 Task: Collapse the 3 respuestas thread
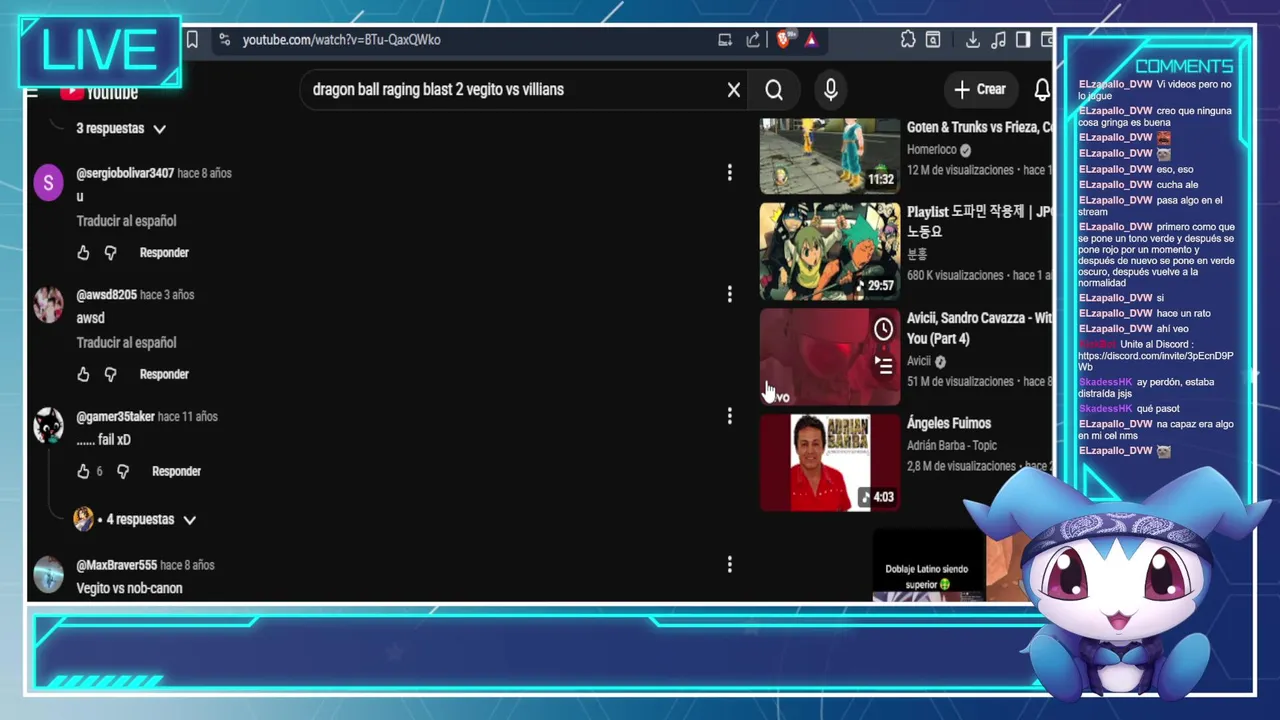(x=121, y=129)
